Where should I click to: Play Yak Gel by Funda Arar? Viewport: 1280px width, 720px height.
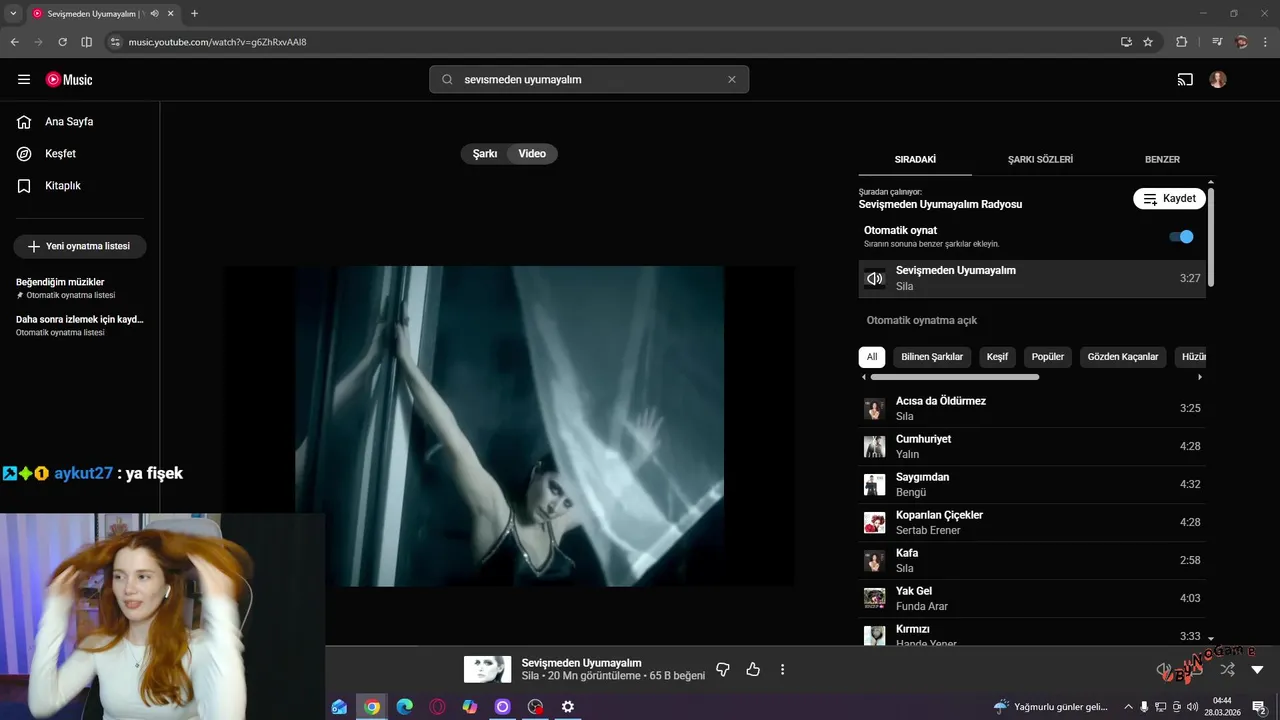tap(1032, 599)
